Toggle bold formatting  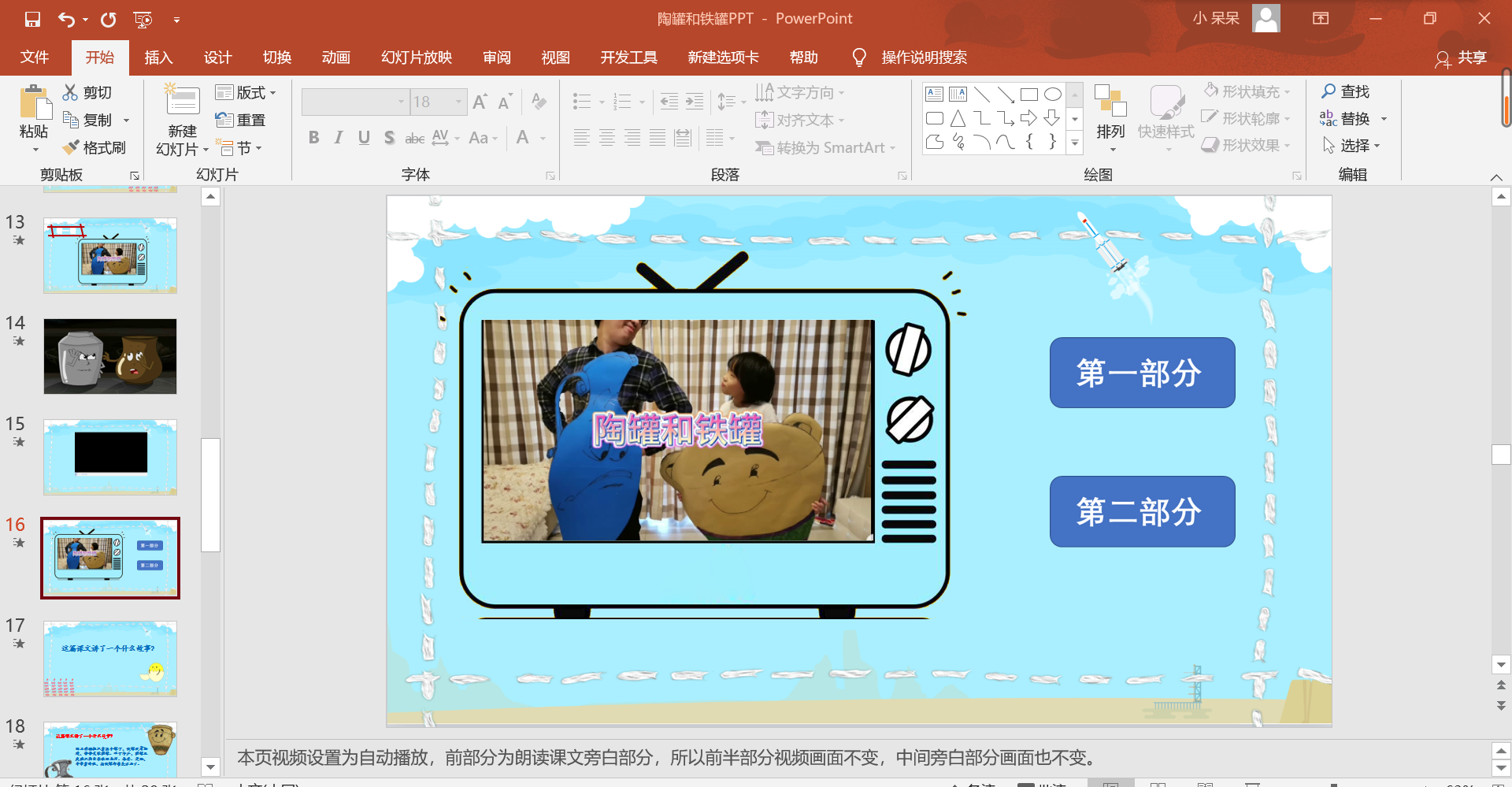click(314, 138)
